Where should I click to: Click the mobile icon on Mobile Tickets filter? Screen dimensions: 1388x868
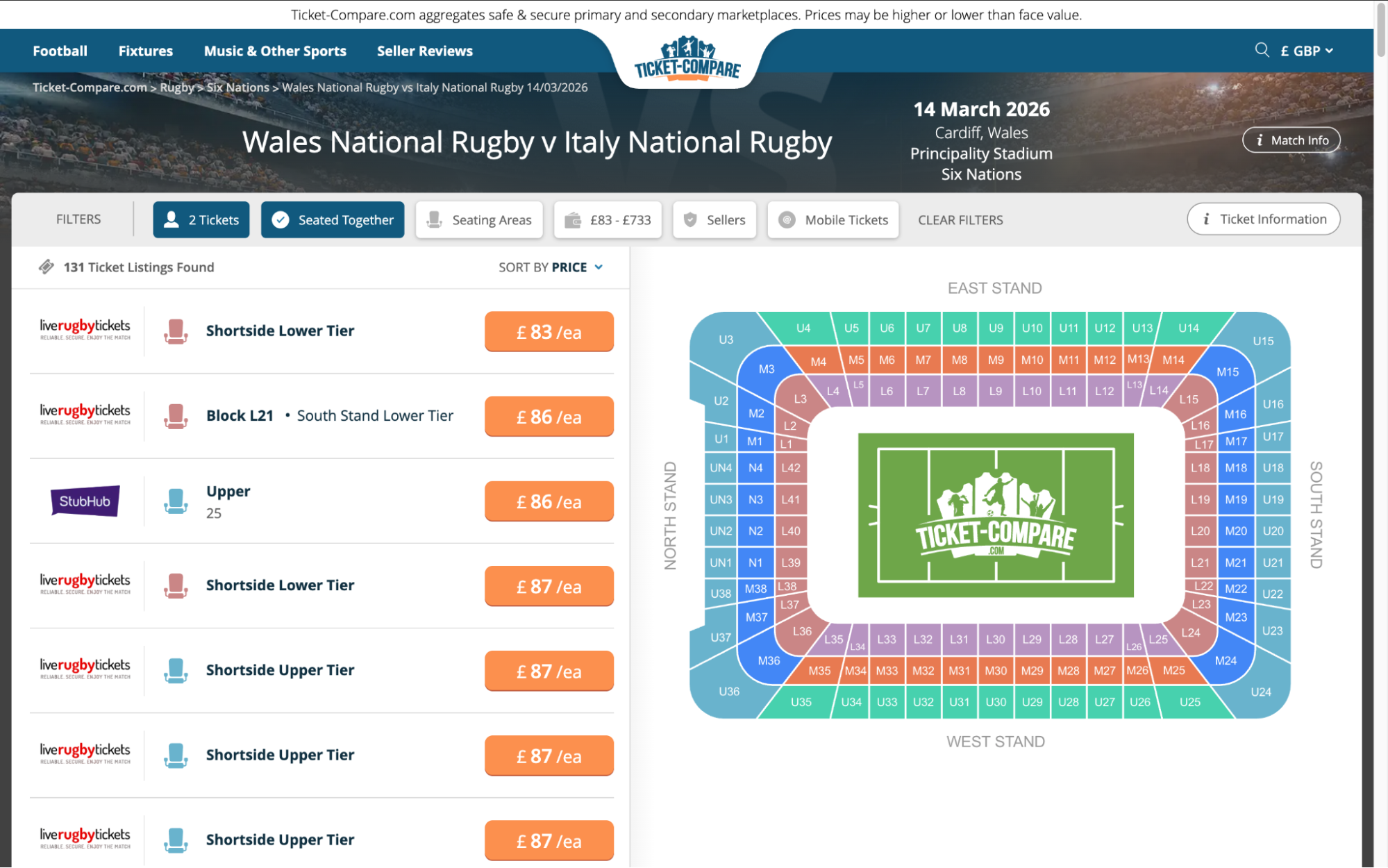[x=787, y=219]
